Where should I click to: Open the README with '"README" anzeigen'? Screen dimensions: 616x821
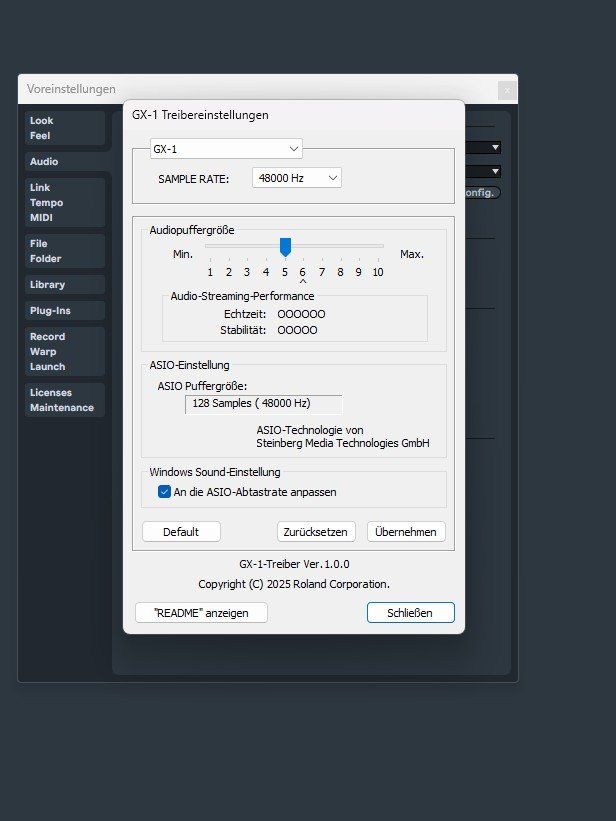(x=201, y=612)
